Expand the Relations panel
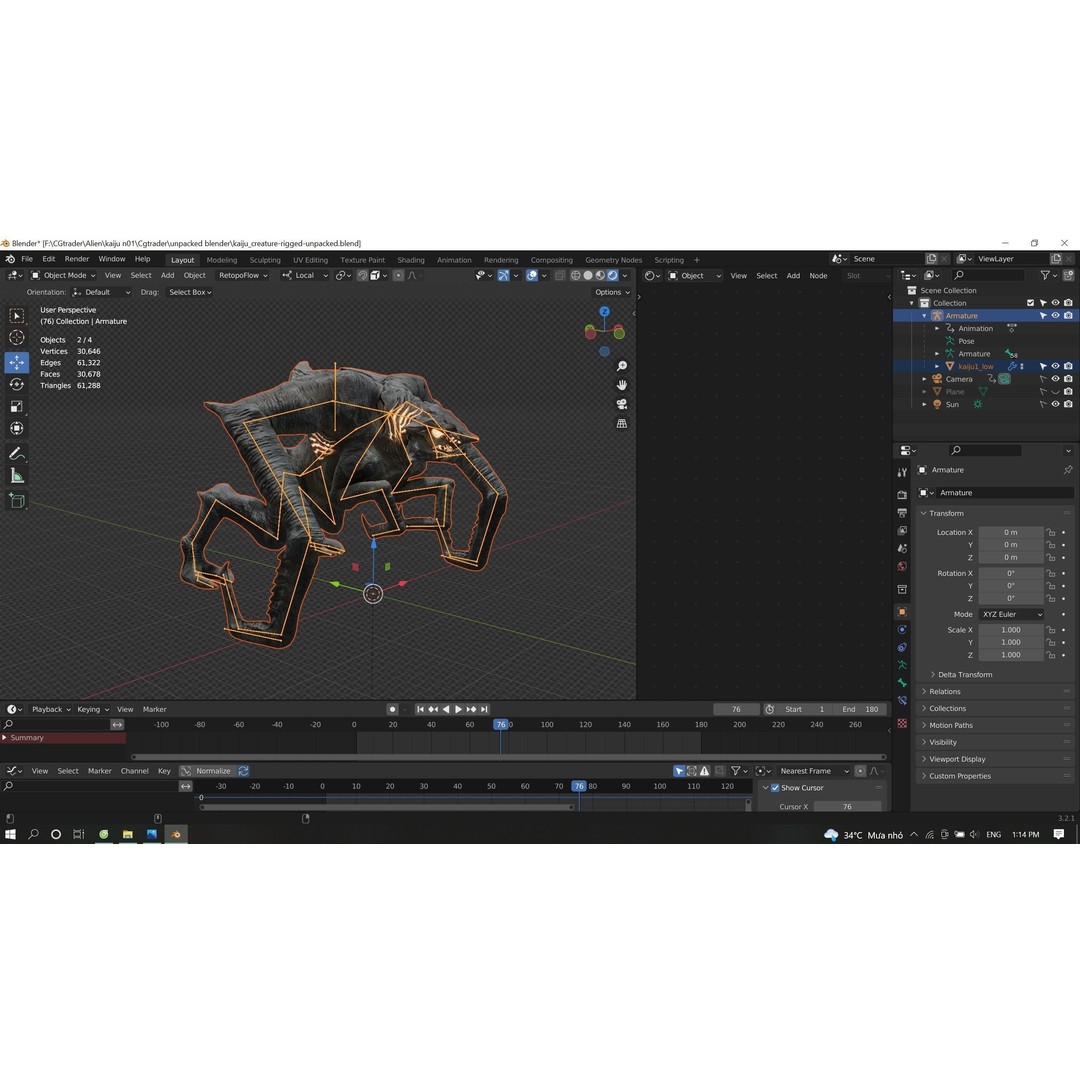 coord(944,692)
